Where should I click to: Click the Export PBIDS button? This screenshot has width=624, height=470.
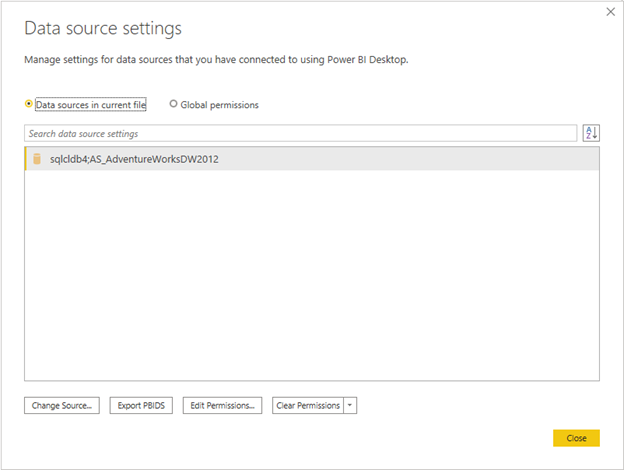[x=141, y=405]
